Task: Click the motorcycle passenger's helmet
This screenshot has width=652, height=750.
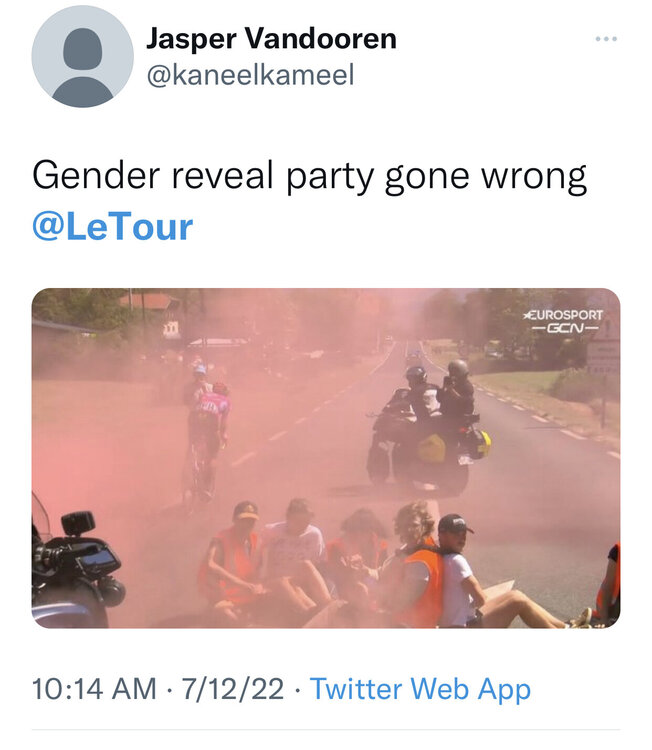Action: tap(458, 369)
